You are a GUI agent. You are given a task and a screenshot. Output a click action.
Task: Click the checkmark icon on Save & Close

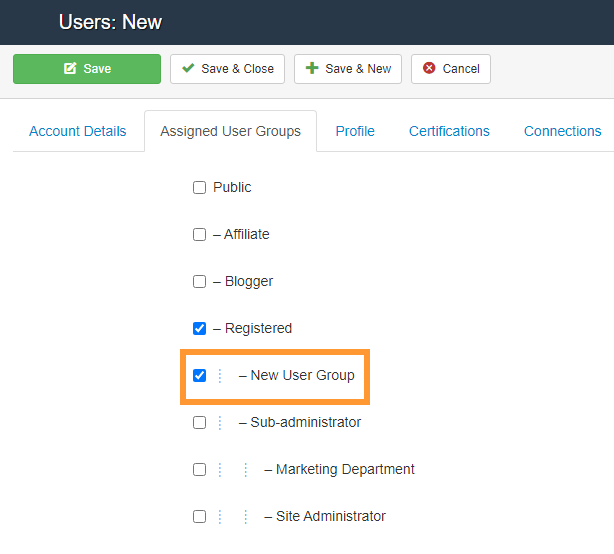[x=188, y=69]
